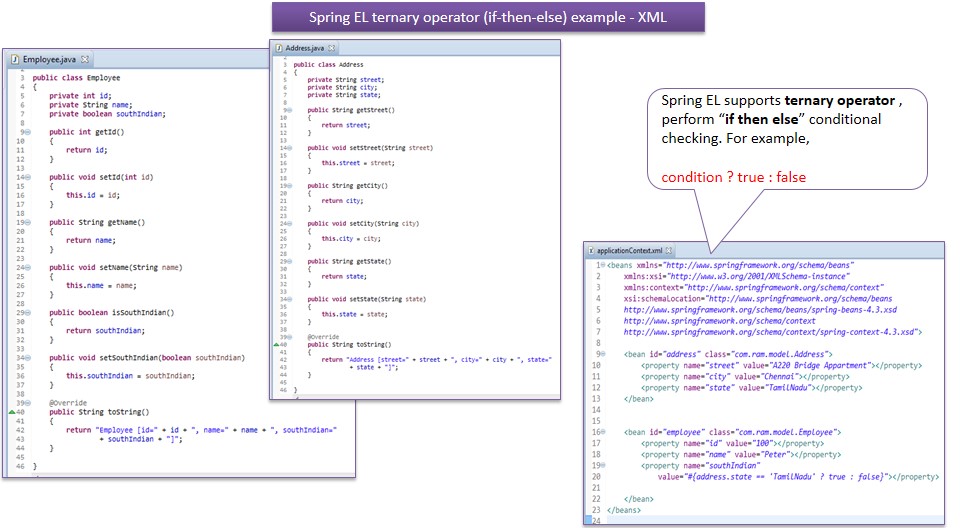
Task: Click the 'private String city;' field line
Action: [342, 88]
